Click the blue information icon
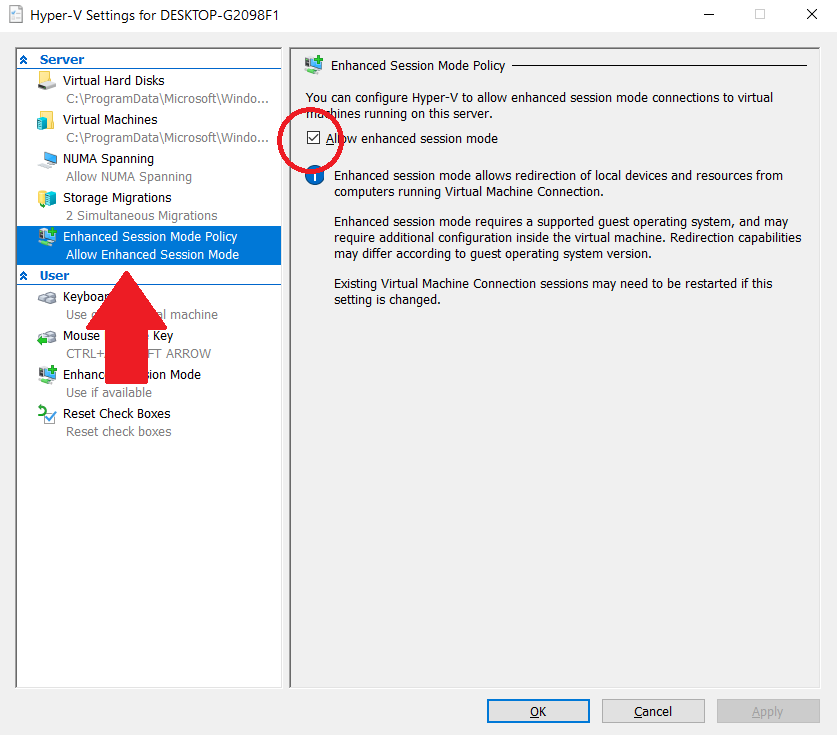 (315, 176)
